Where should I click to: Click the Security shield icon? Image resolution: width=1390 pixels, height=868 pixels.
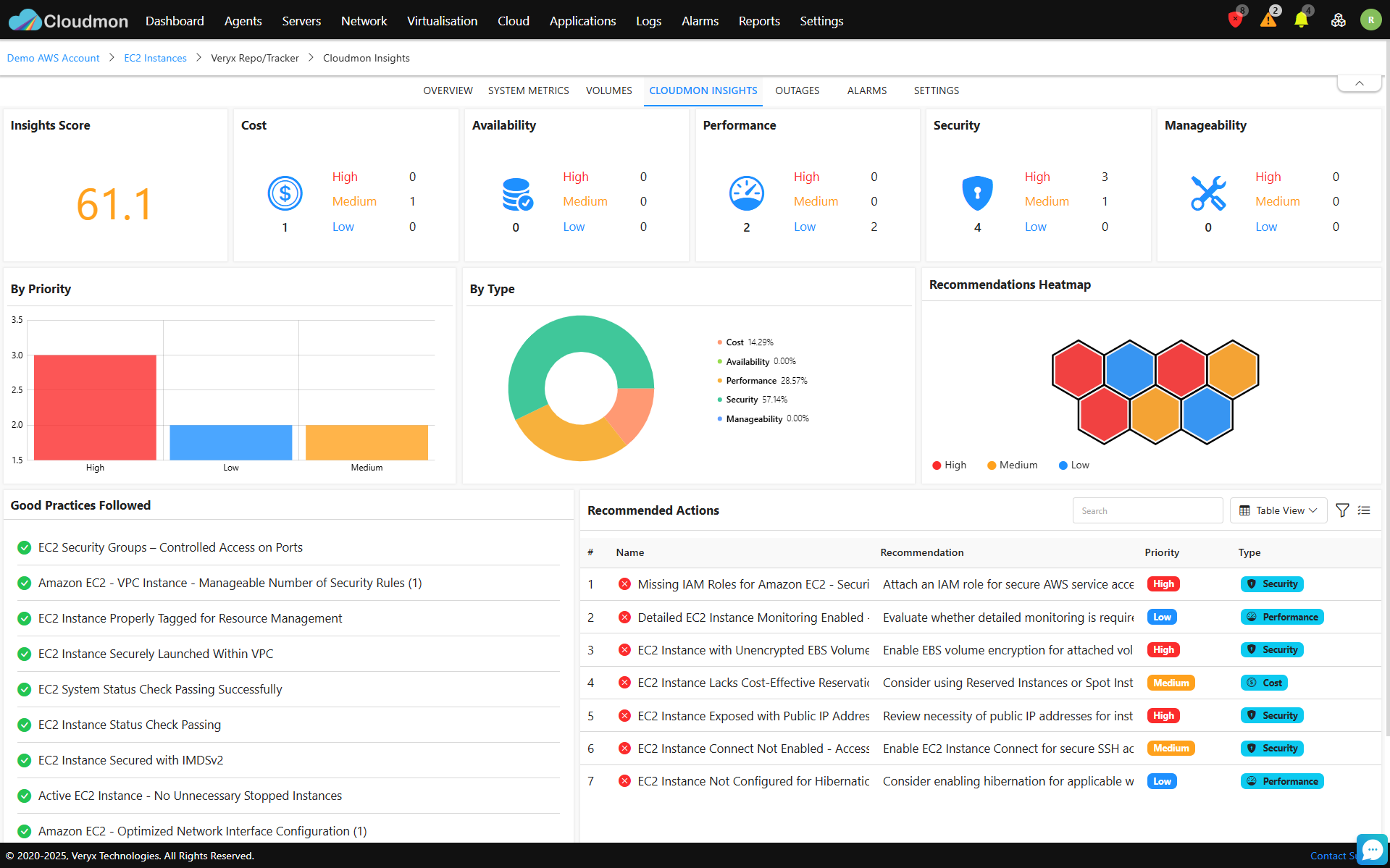977,193
